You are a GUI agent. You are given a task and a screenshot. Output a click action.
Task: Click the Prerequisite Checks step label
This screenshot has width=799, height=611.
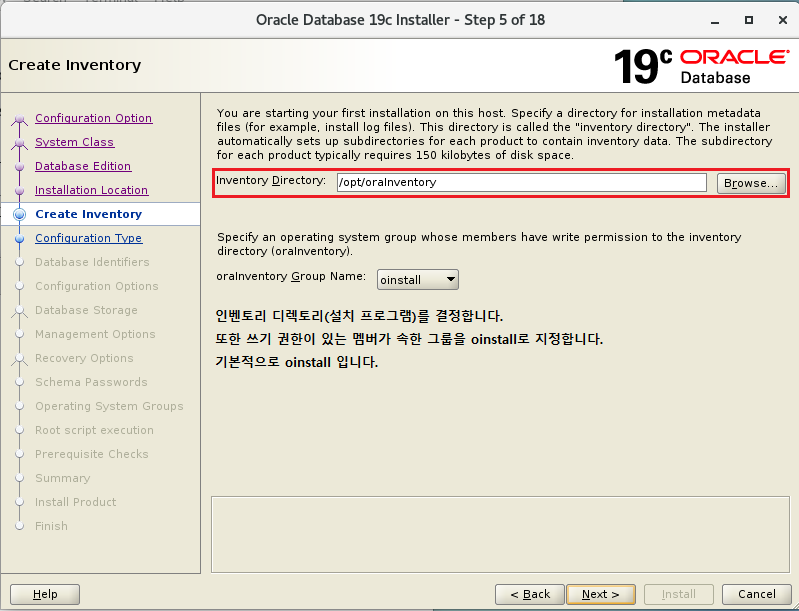click(x=92, y=454)
